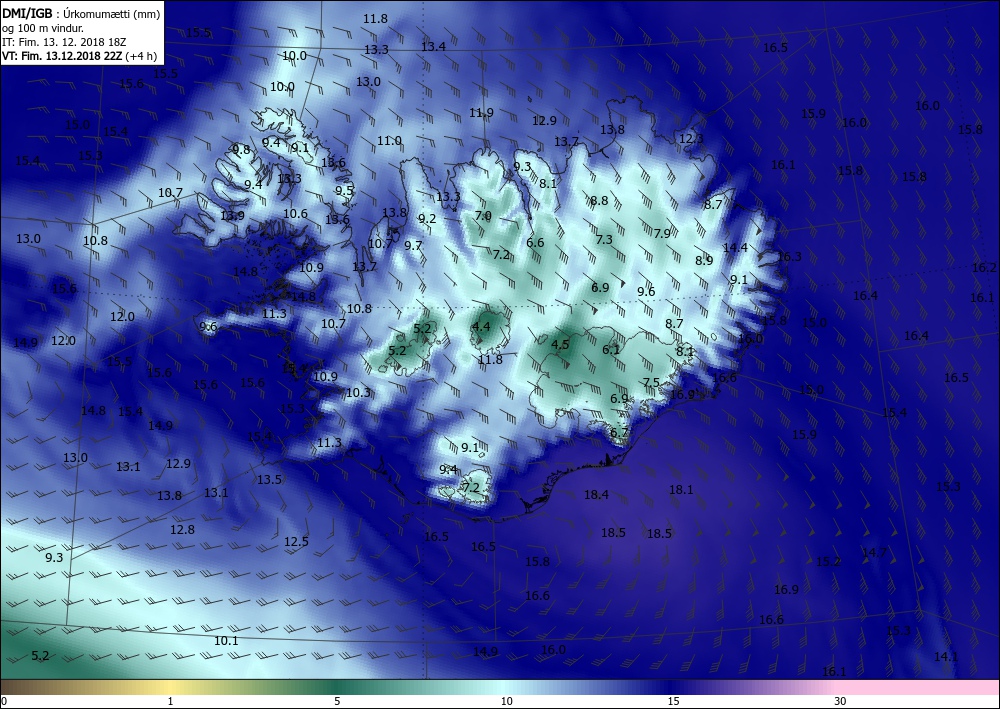Screen dimensions: 1000x709
Task: Click the colorbar tick label '15'
Action: pyautogui.click(x=673, y=702)
